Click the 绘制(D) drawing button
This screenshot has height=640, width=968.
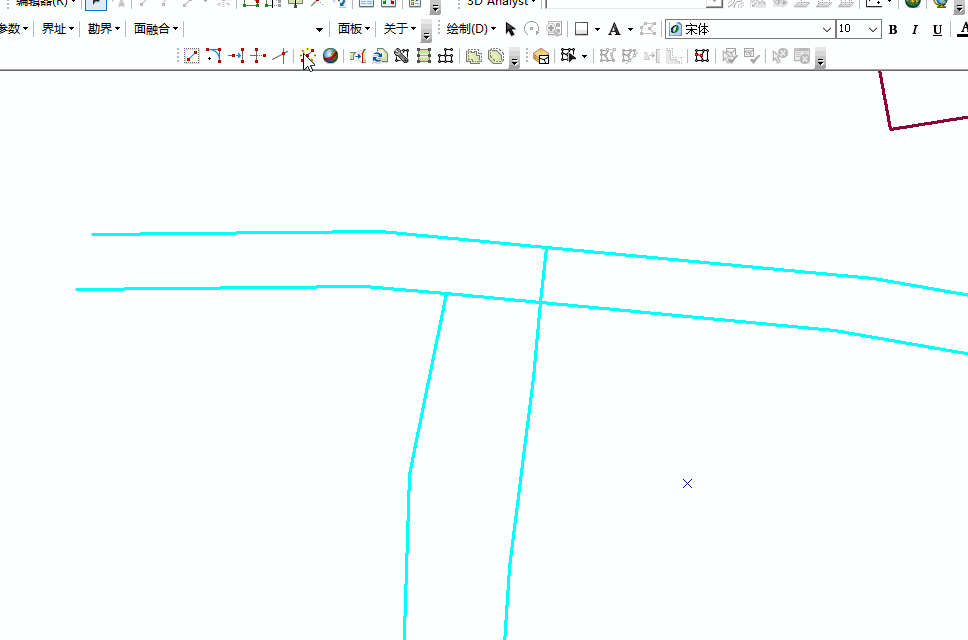pyautogui.click(x=470, y=30)
